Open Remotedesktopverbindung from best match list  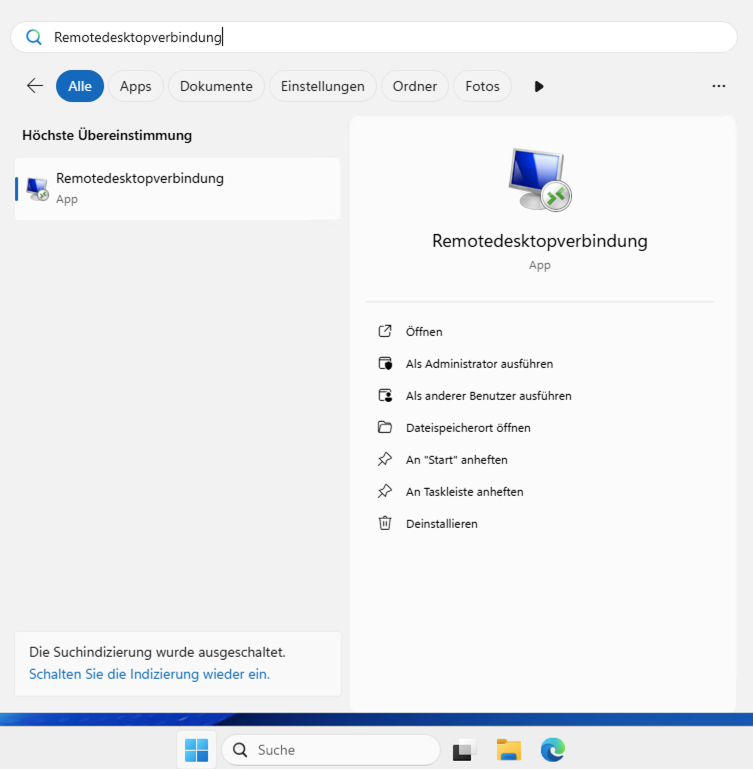click(140, 187)
